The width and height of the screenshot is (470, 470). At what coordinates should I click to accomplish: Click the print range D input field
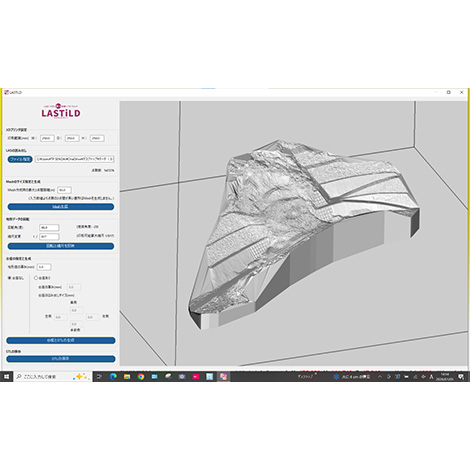72,138
